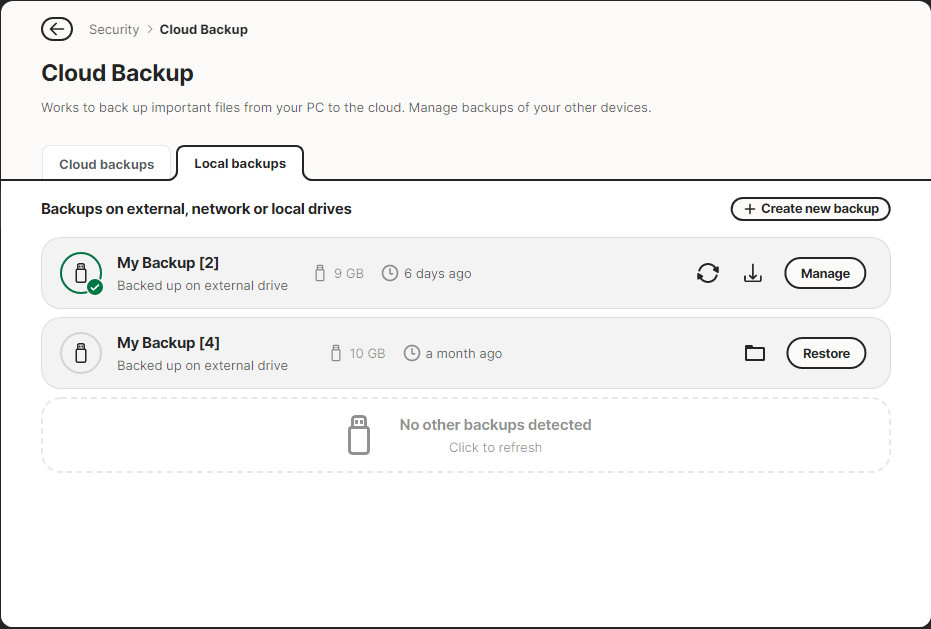Image resolution: width=931 pixels, height=629 pixels.
Task: Click the storage icon beside 10 GB
Action: (x=336, y=353)
